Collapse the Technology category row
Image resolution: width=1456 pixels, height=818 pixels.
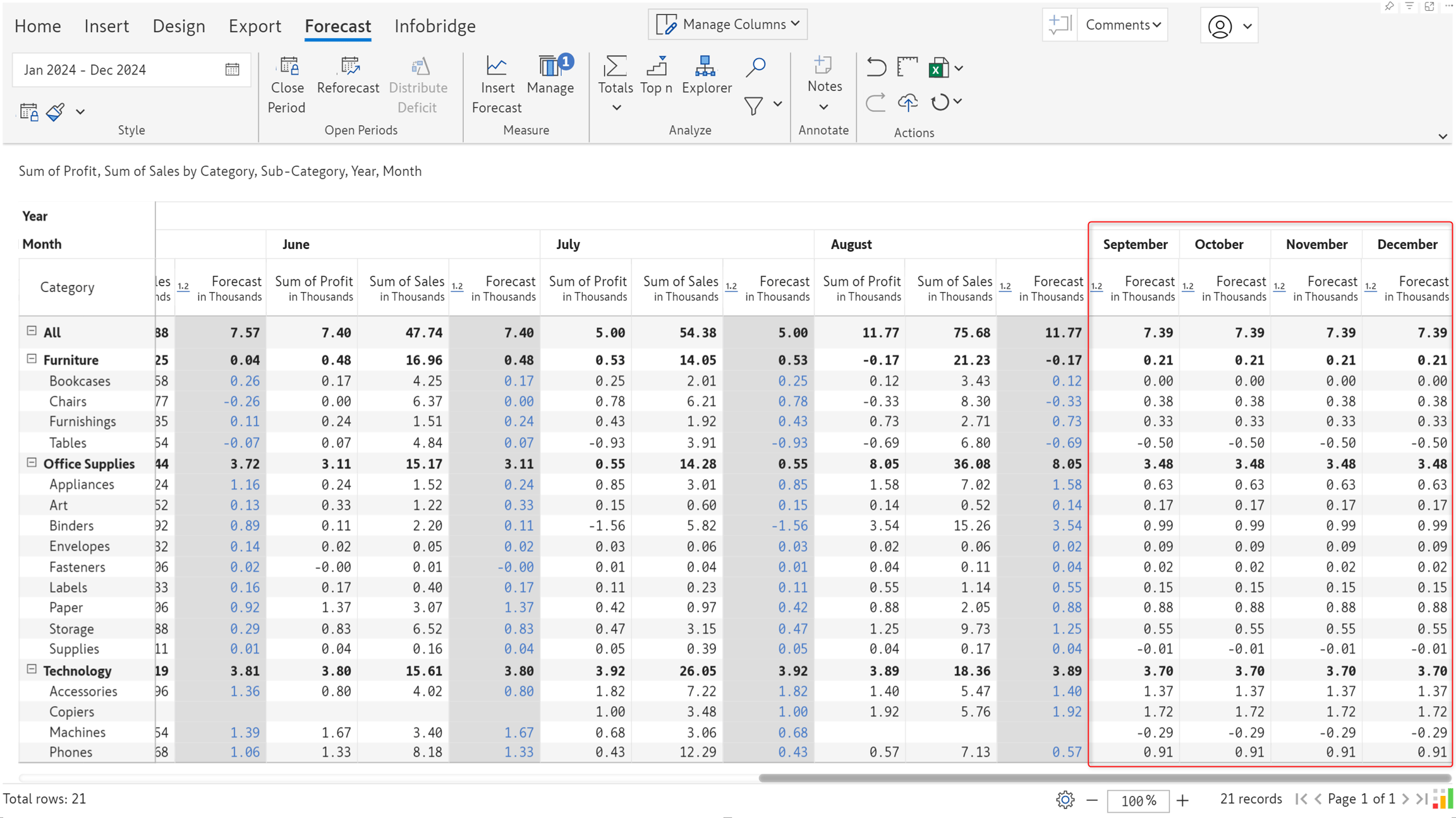point(32,669)
